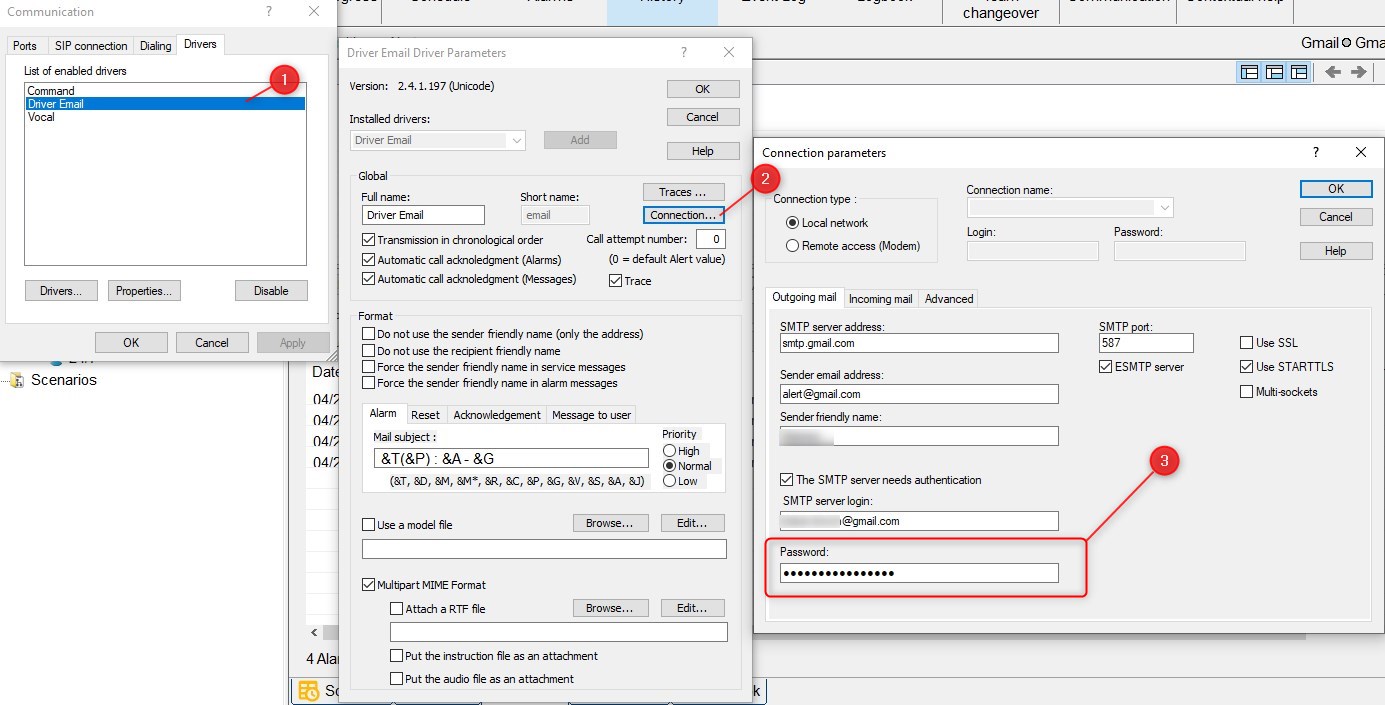
Task: Enable the Use SSL checkbox
Action: coord(1246,343)
